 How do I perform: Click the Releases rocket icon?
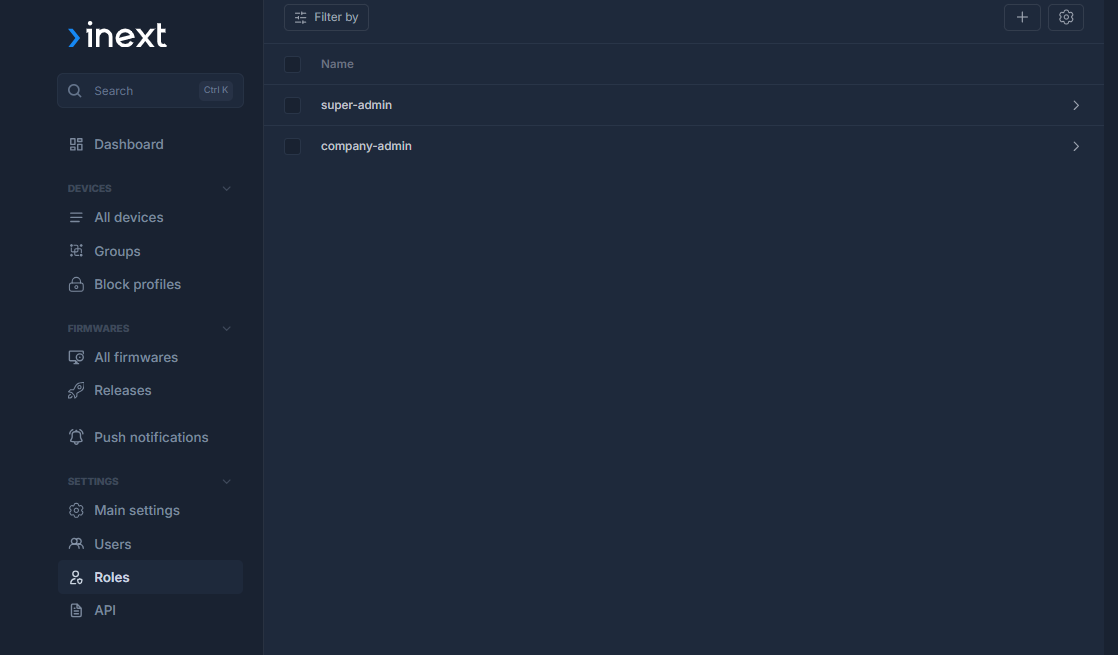point(76,391)
